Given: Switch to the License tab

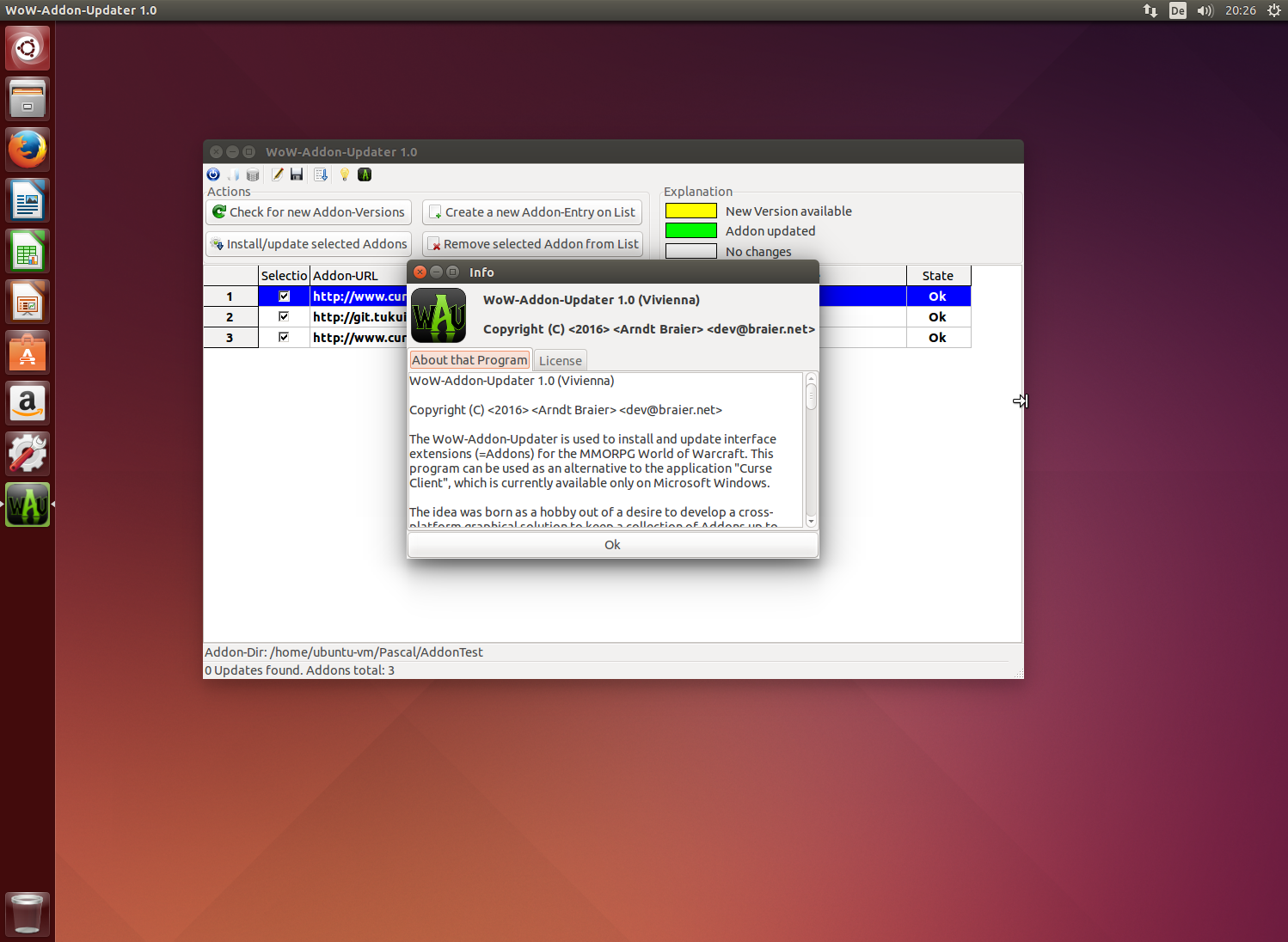Looking at the screenshot, I should tap(560, 361).
